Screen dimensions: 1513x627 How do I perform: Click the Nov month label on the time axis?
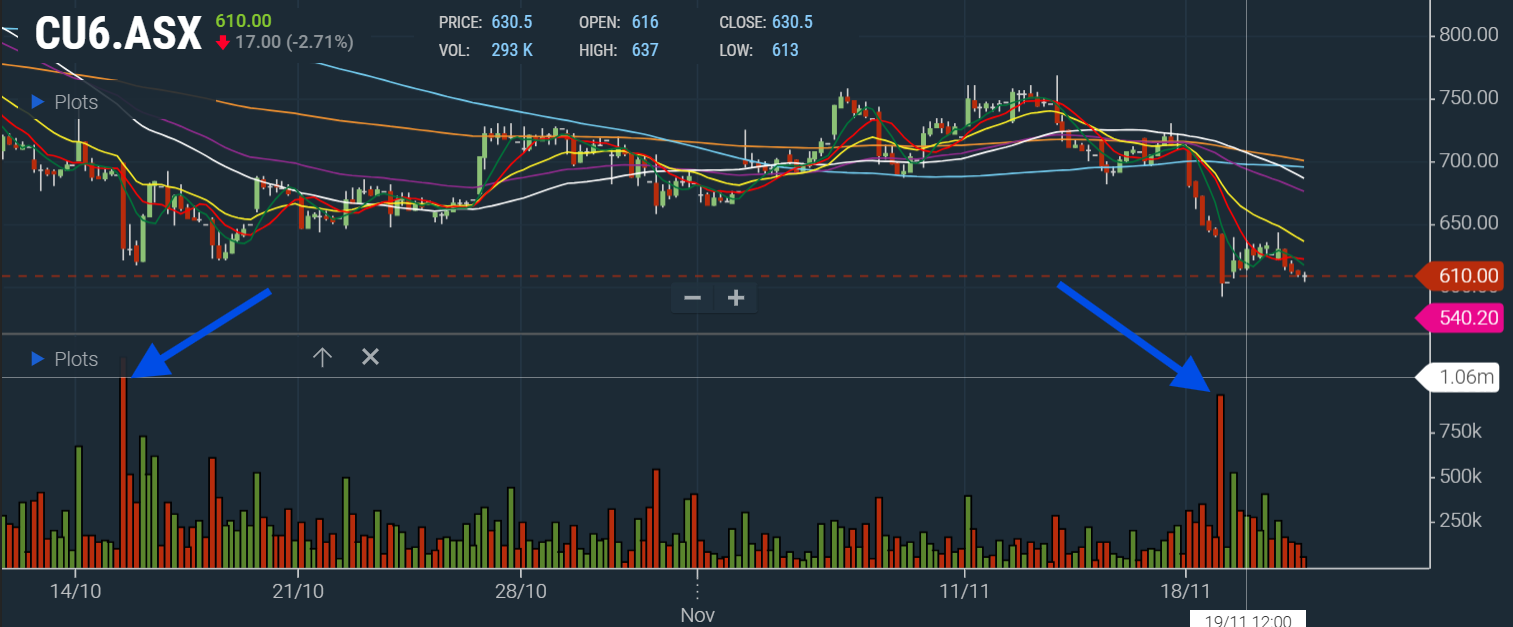pos(697,614)
